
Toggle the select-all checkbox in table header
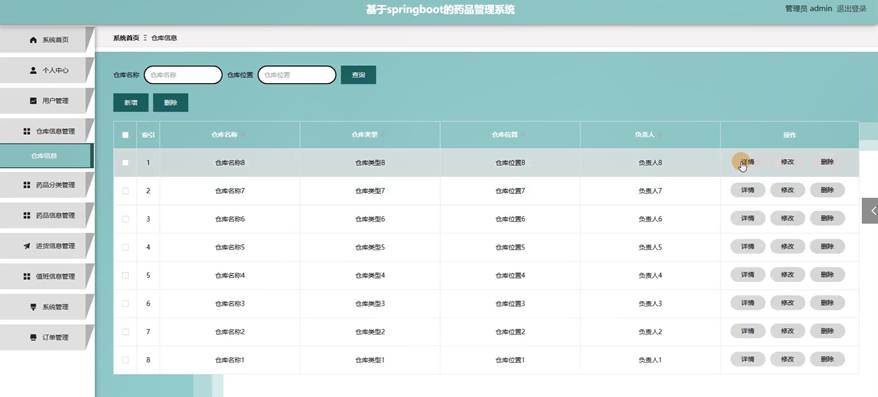[x=125, y=135]
